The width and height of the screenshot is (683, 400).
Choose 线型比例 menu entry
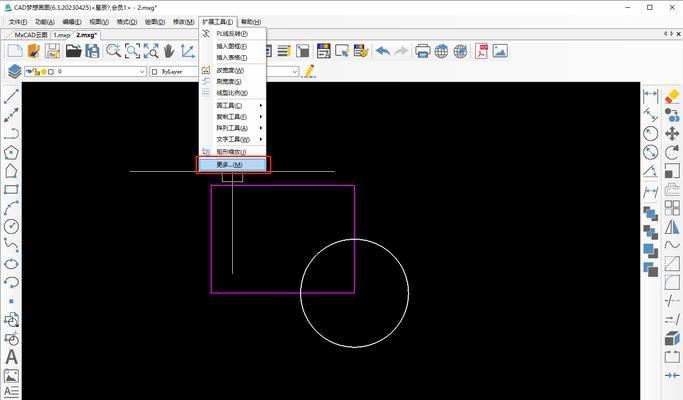[233, 93]
